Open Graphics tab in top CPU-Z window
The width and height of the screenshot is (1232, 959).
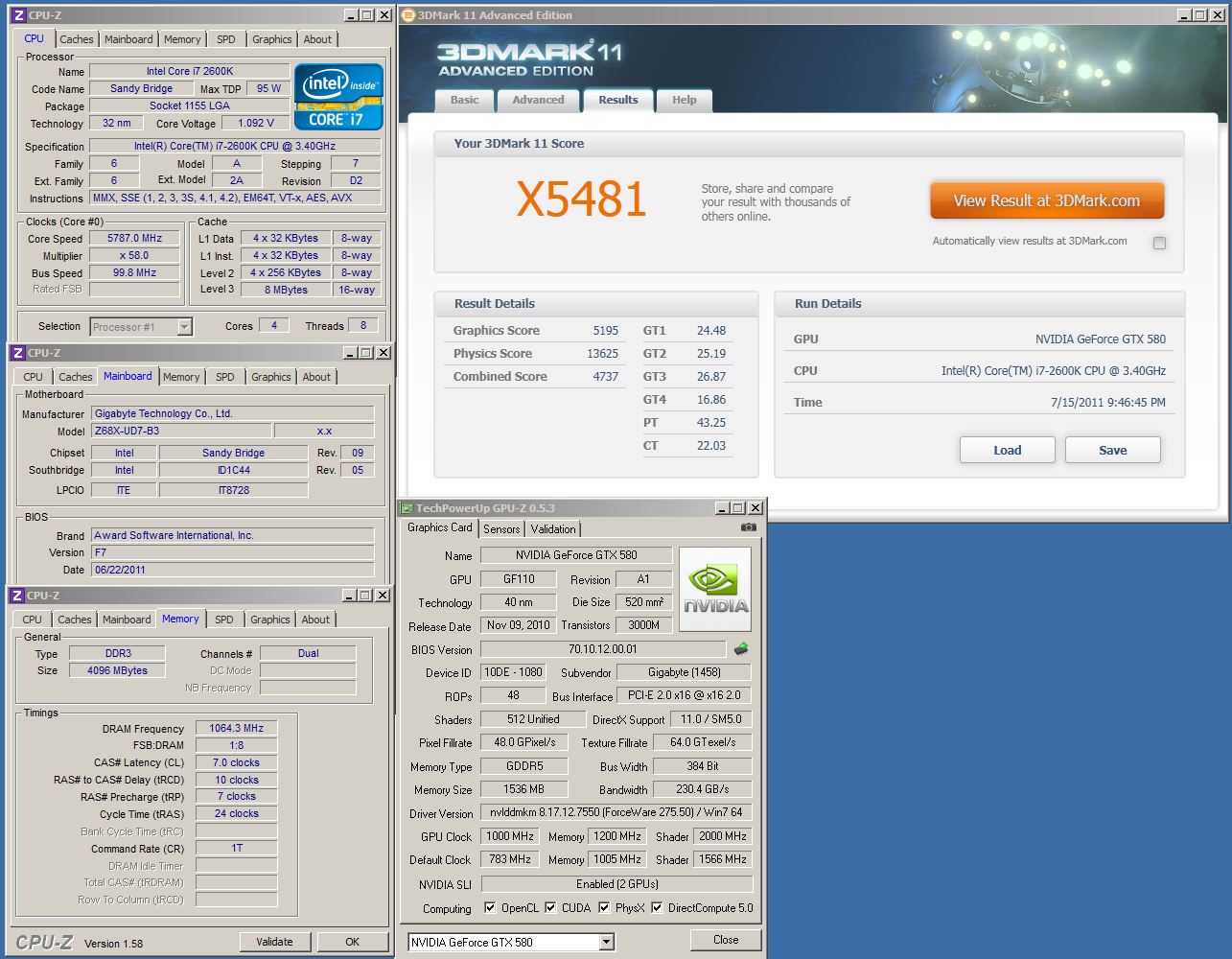(x=272, y=39)
